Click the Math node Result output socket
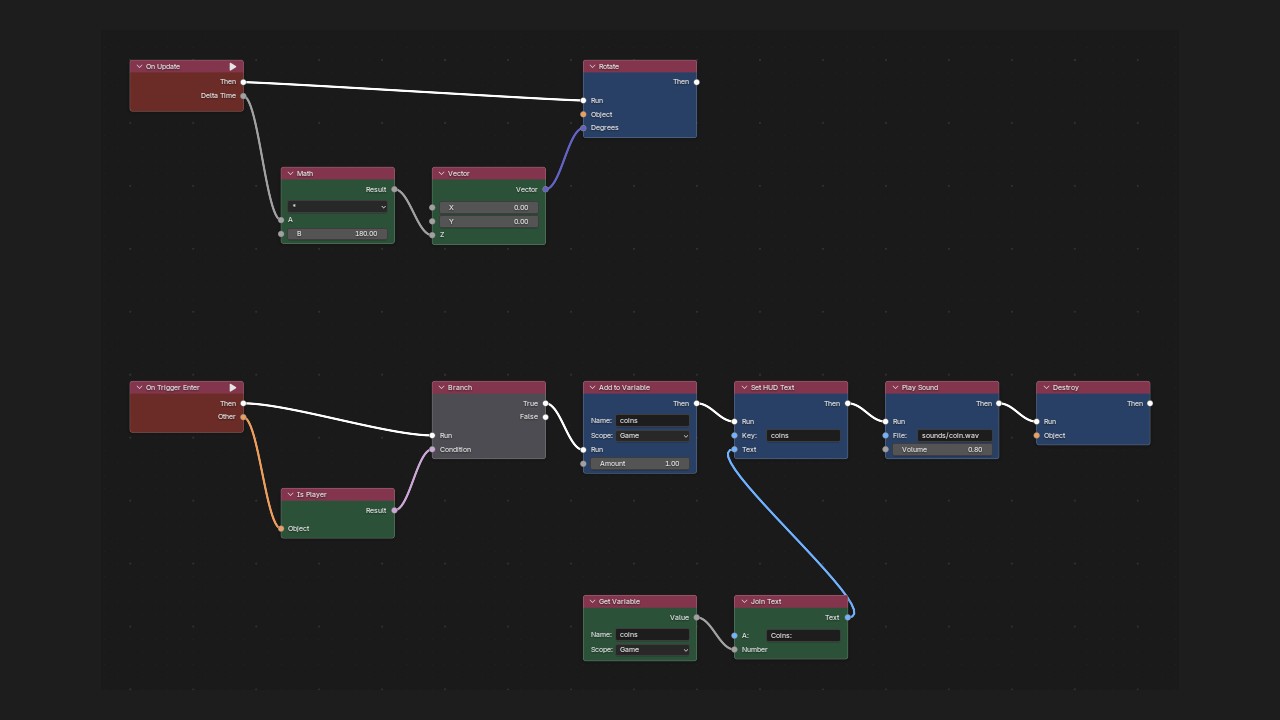The height and width of the screenshot is (720, 1280). (x=394, y=190)
